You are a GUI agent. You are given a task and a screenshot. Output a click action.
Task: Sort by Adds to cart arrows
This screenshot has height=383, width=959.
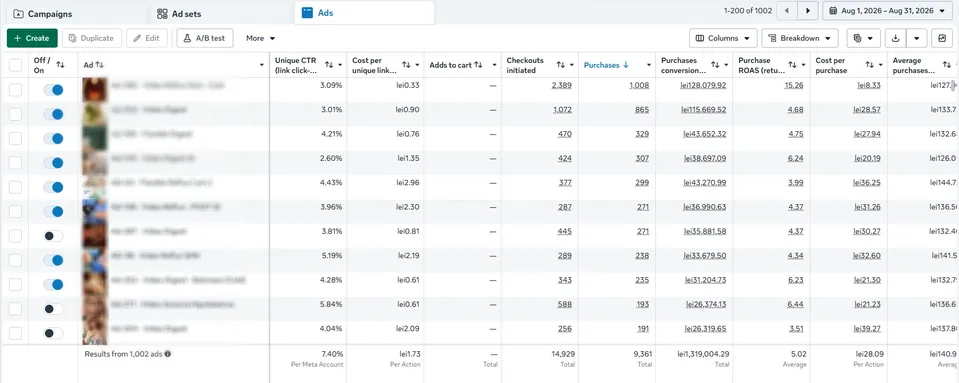(478, 65)
